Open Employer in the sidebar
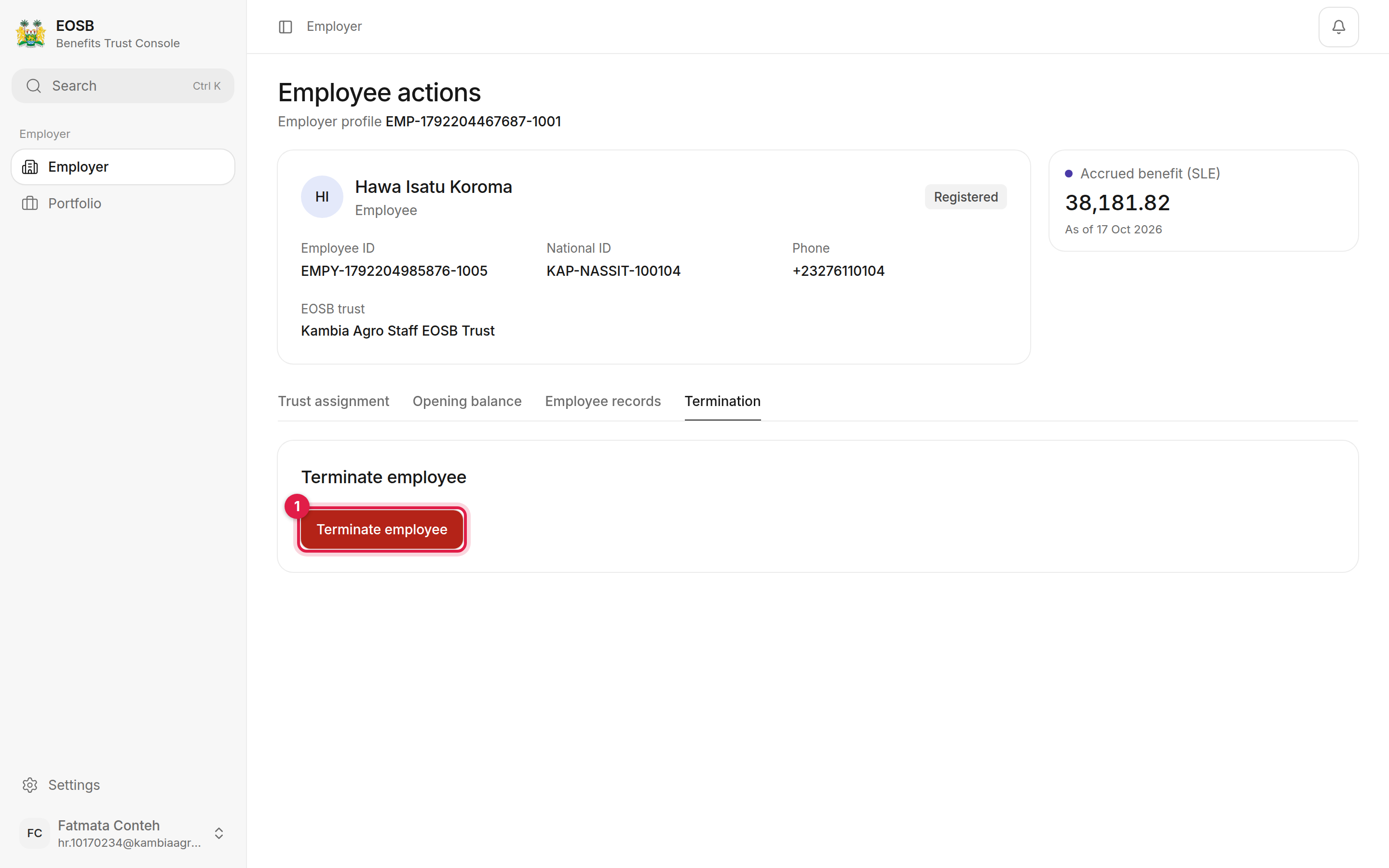 123,167
